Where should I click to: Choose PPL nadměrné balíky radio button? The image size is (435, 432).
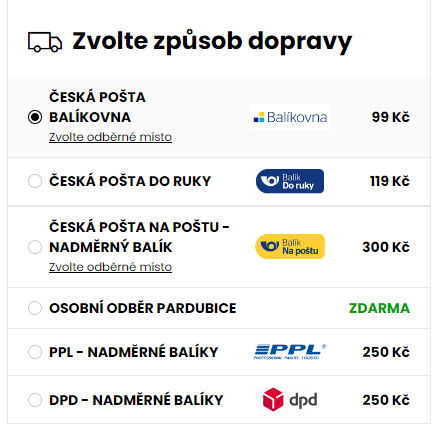click(x=35, y=352)
